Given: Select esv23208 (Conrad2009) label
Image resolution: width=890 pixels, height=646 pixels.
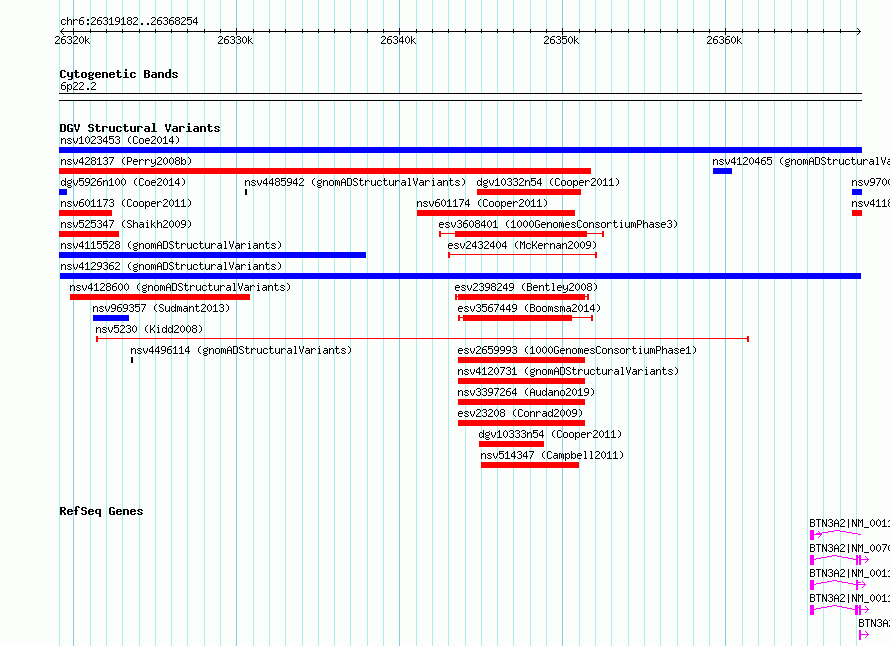Looking at the screenshot, I should [520, 413].
